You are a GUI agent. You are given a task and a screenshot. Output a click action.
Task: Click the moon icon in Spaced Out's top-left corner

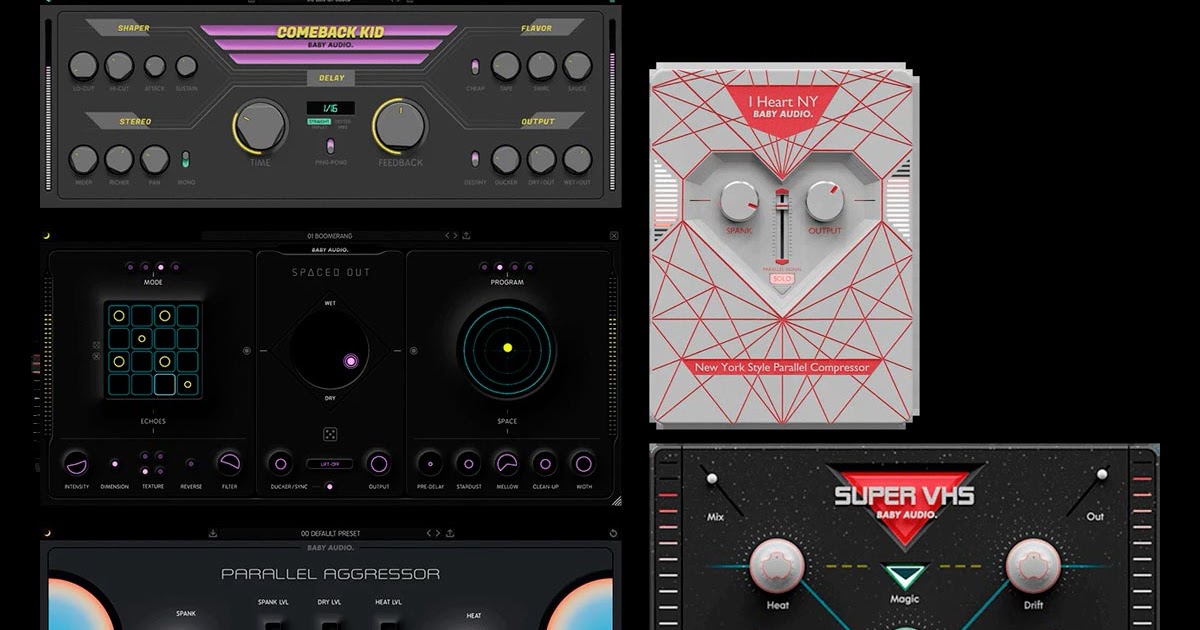click(x=47, y=236)
